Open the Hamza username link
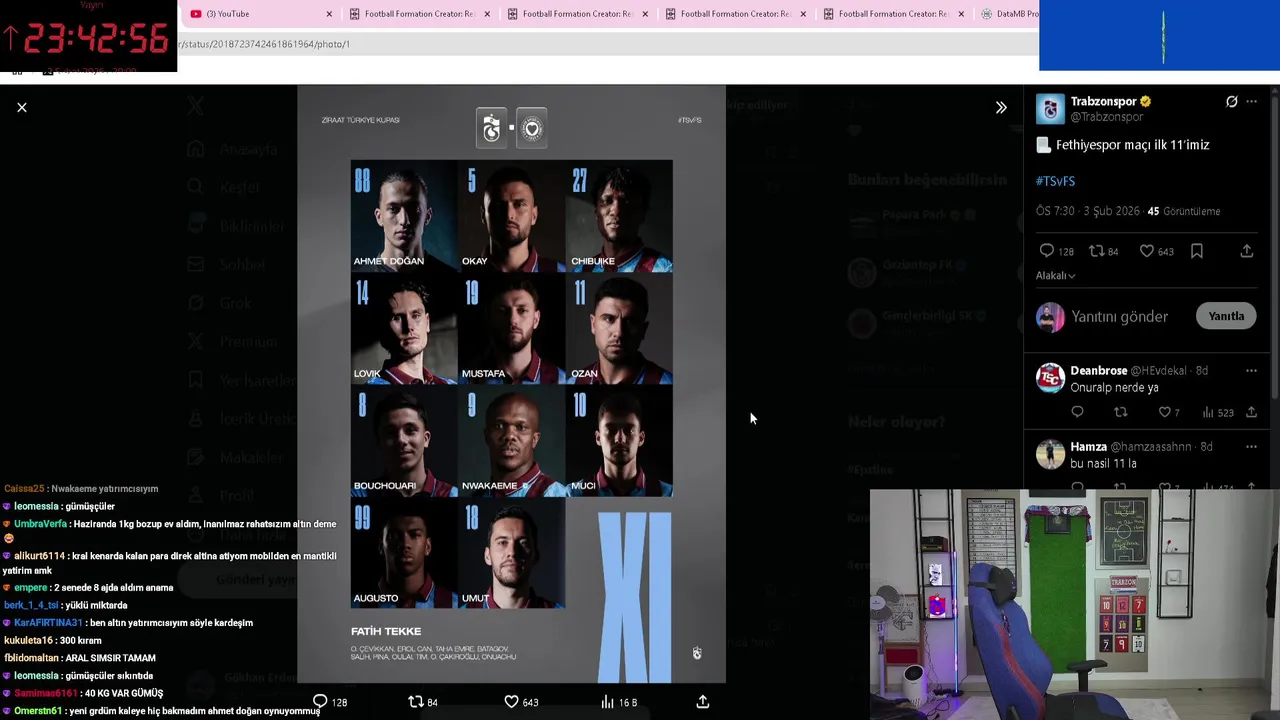 [1089, 447]
